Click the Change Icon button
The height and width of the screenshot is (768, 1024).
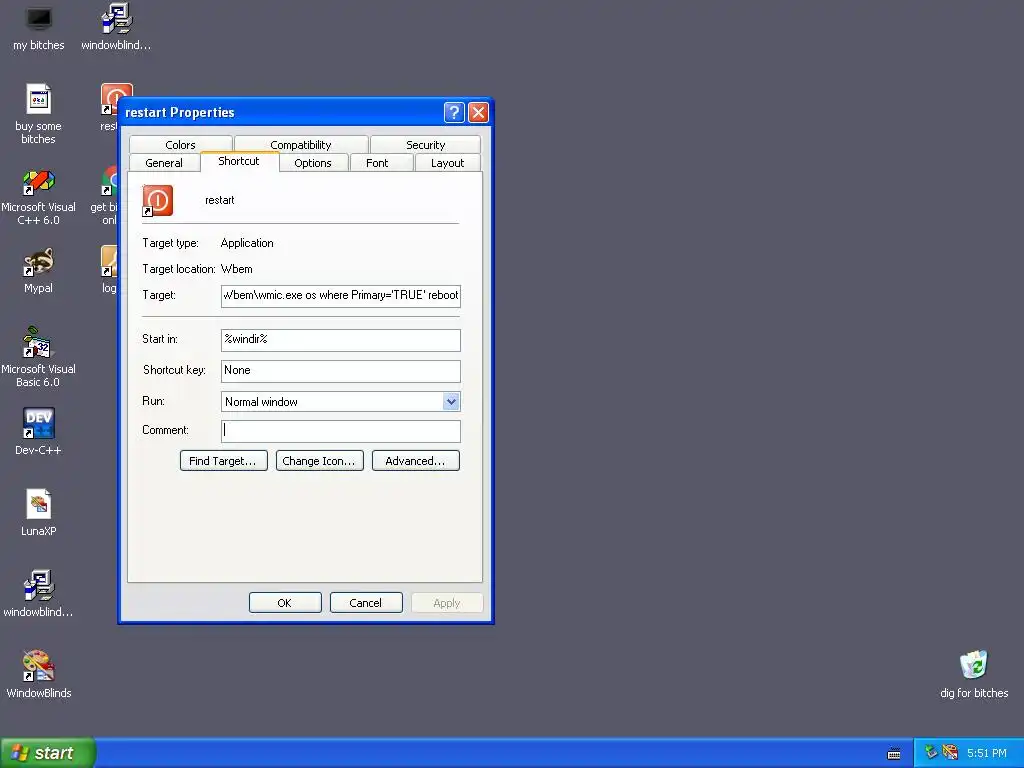click(319, 460)
